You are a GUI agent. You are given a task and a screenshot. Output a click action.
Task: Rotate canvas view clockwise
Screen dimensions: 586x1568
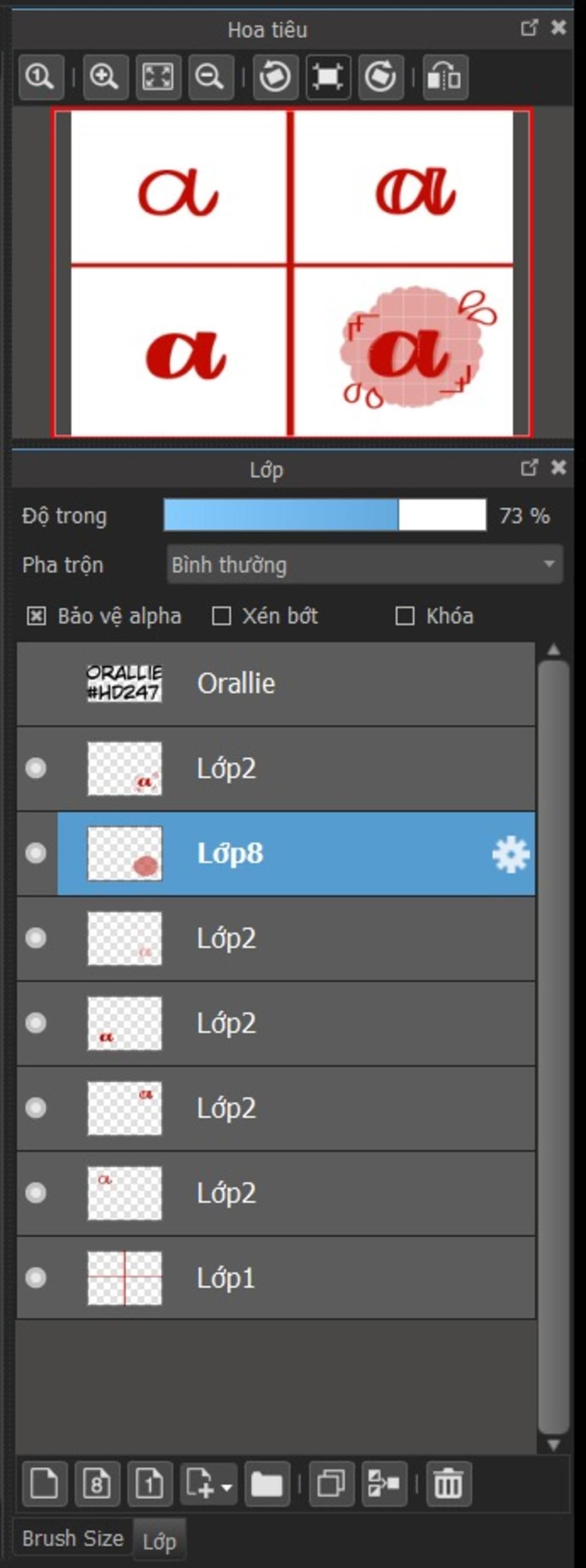coord(381,77)
